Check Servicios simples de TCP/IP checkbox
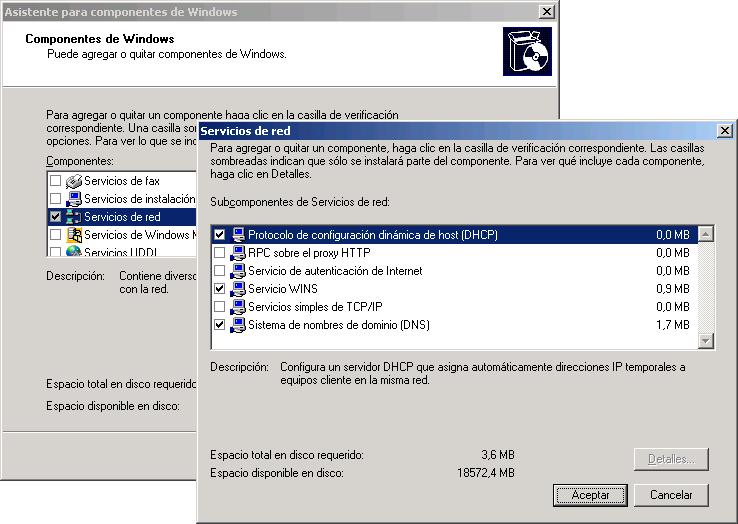 219,306
